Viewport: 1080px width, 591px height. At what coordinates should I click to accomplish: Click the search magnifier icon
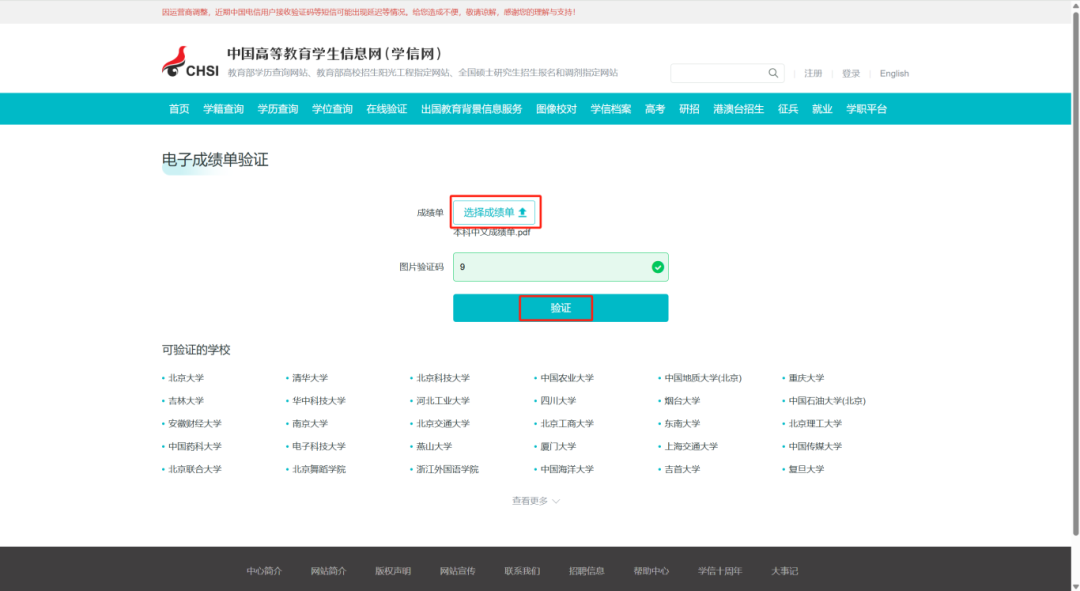pos(773,73)
